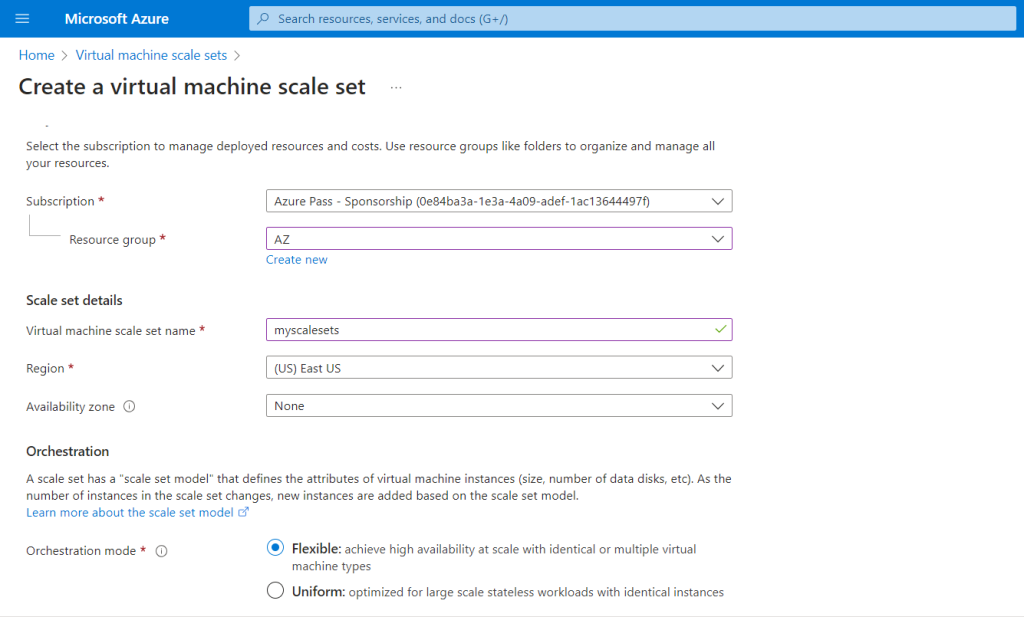The image size is (1024, 617).
Task: Click the Microsoft Azure logo text
Action: coord(117,19)
